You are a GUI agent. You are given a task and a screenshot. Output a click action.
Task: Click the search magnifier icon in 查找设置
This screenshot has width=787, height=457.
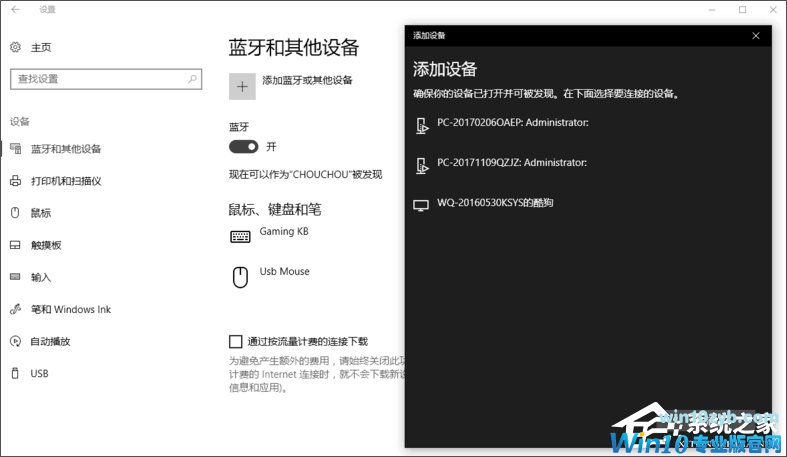(x=192, y=79)
